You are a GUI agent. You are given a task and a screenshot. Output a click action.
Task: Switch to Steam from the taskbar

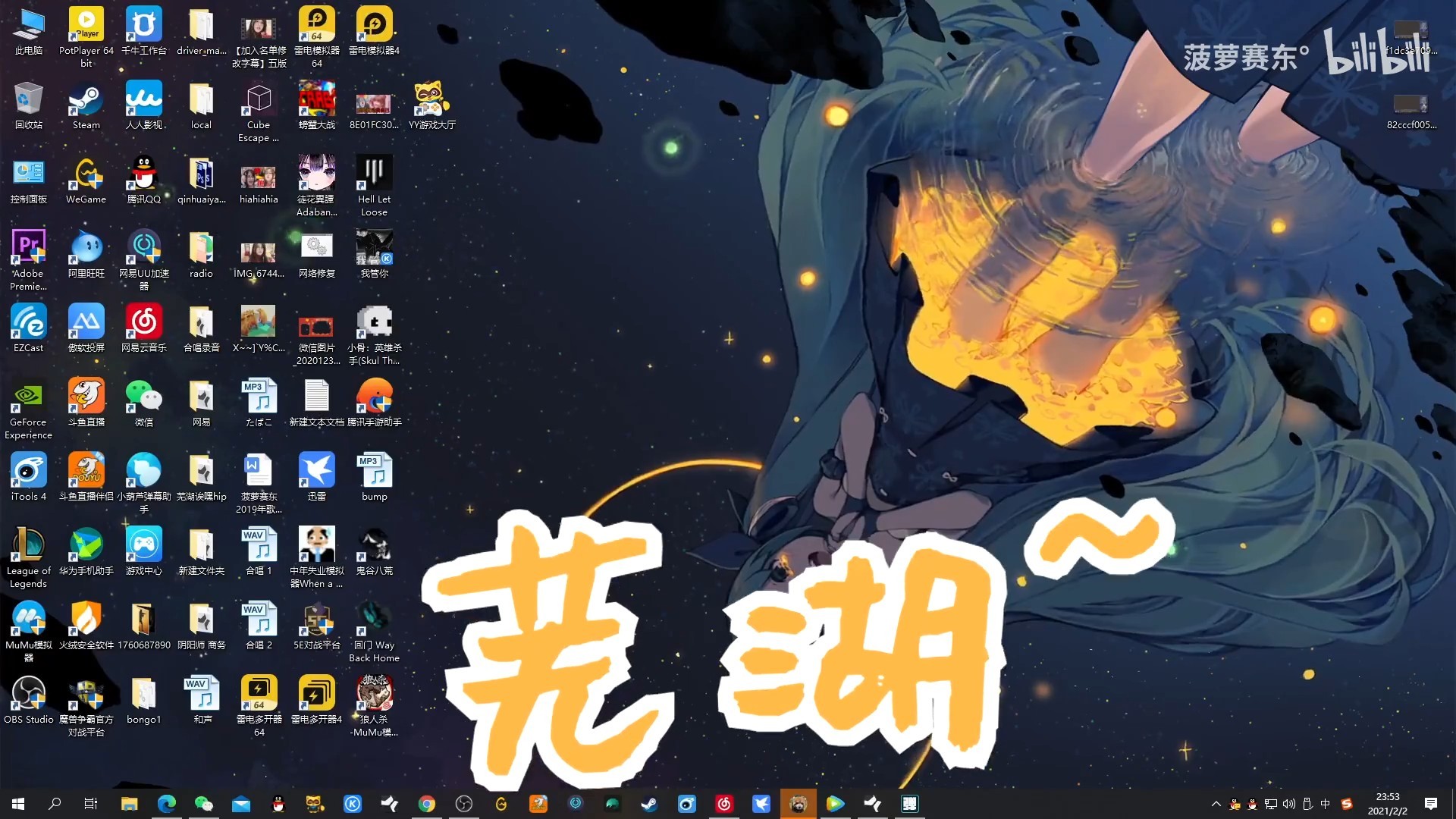click(649, 804)
